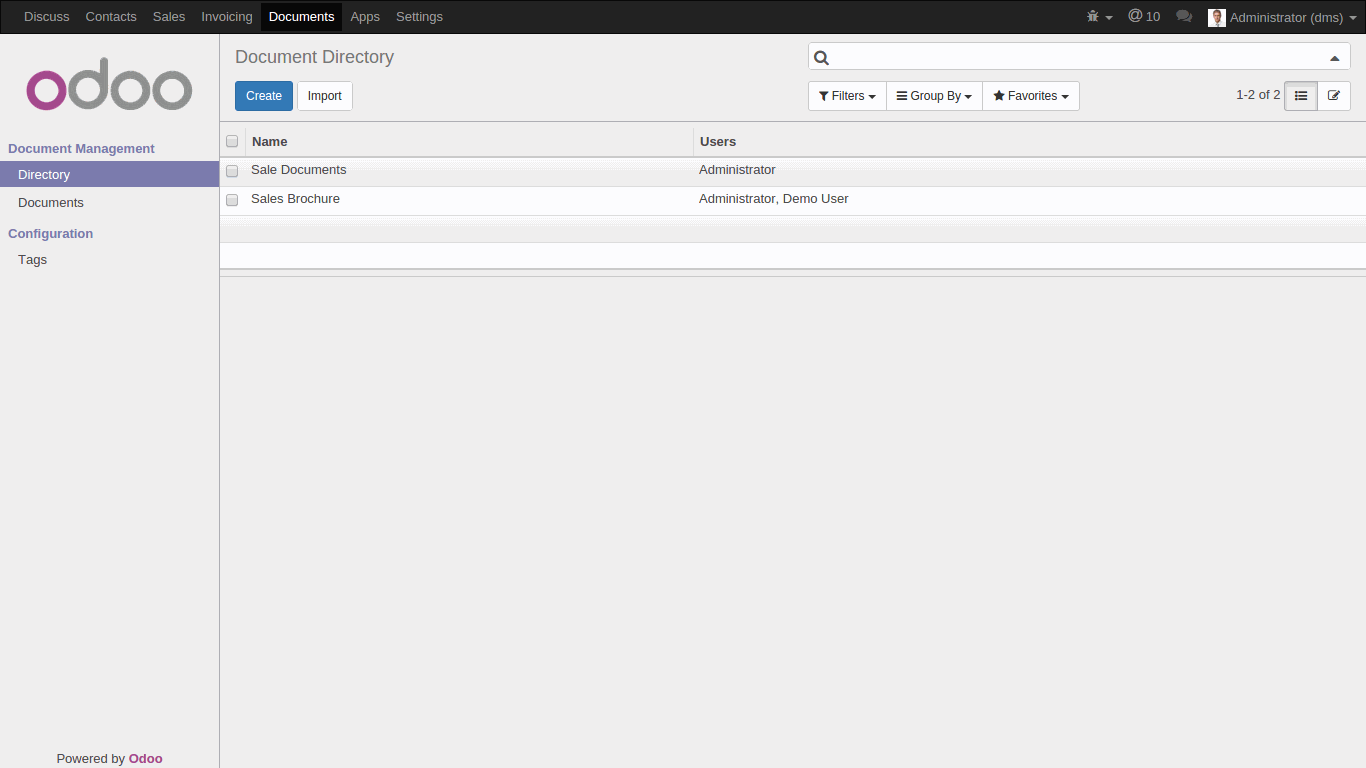Image resolution: width=1366 pixels, height=768 pixels.
Task: Check the Sale Documents row checkbox
Action: (232, 171)
